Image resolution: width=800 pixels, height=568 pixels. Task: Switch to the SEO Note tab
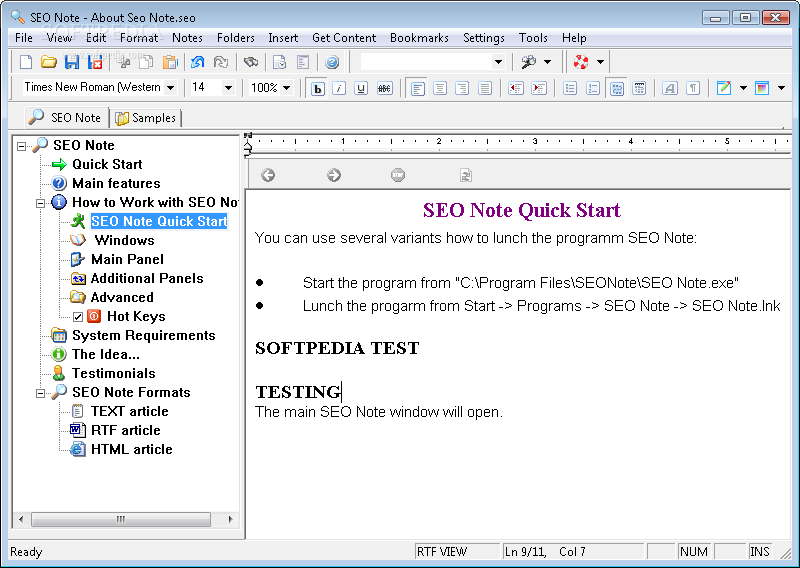[x=66, y=117]
